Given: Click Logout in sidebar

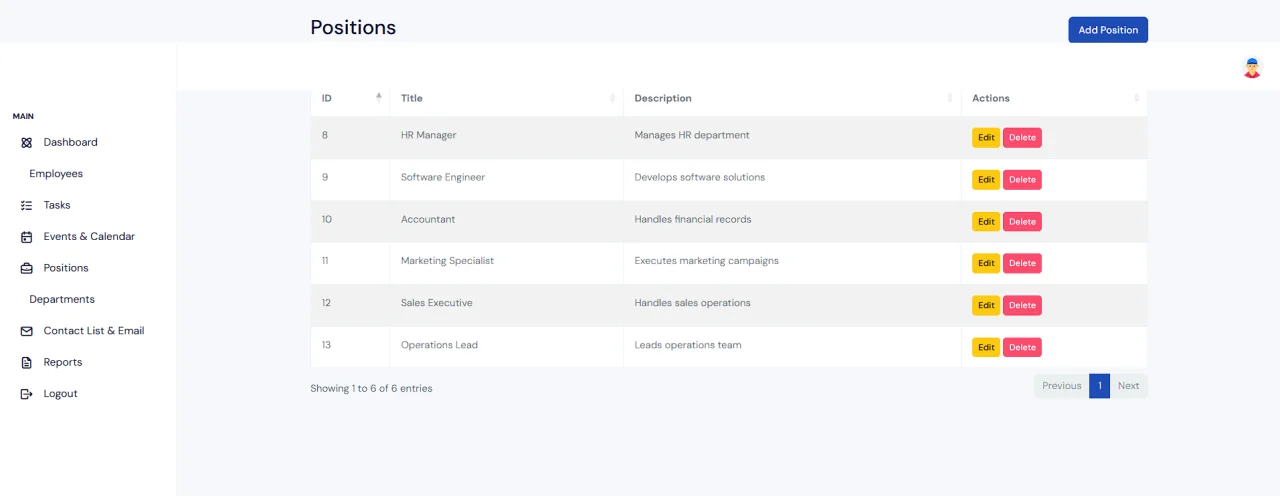Looking at the screenshot, I should click(x=60, y=394).
